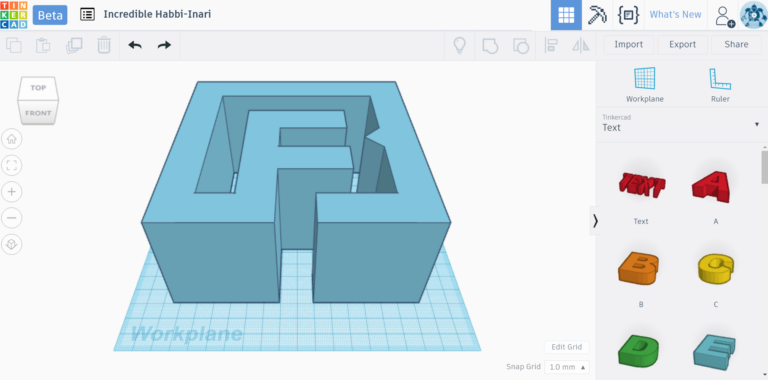Screen dimensions: 768x380
Task: Click the Share button
Action: (x=736, y=45)
